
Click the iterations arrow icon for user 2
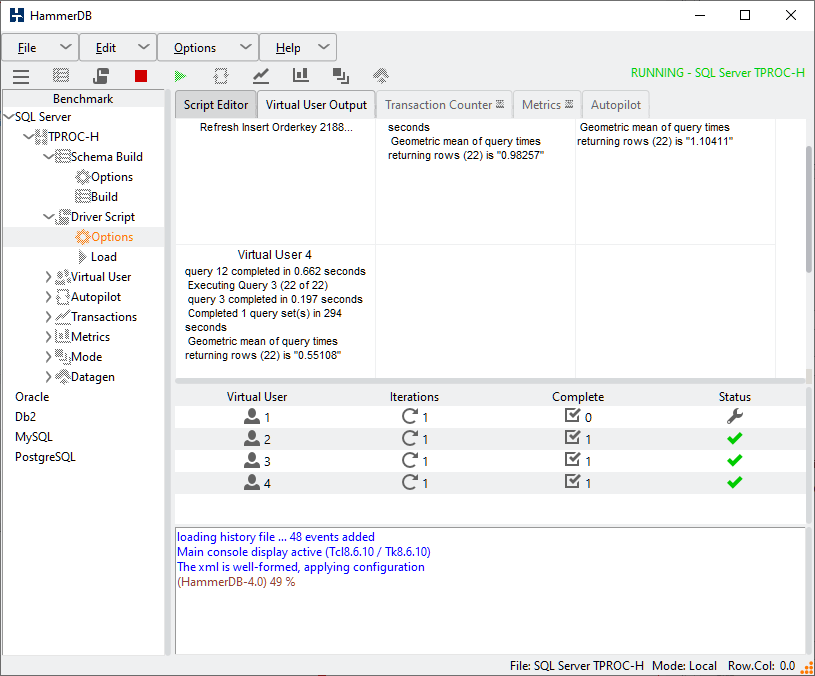click(410, 439)
